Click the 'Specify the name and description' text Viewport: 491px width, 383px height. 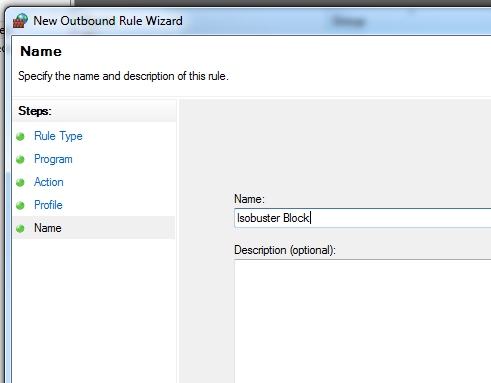click(x=123, y=76)
